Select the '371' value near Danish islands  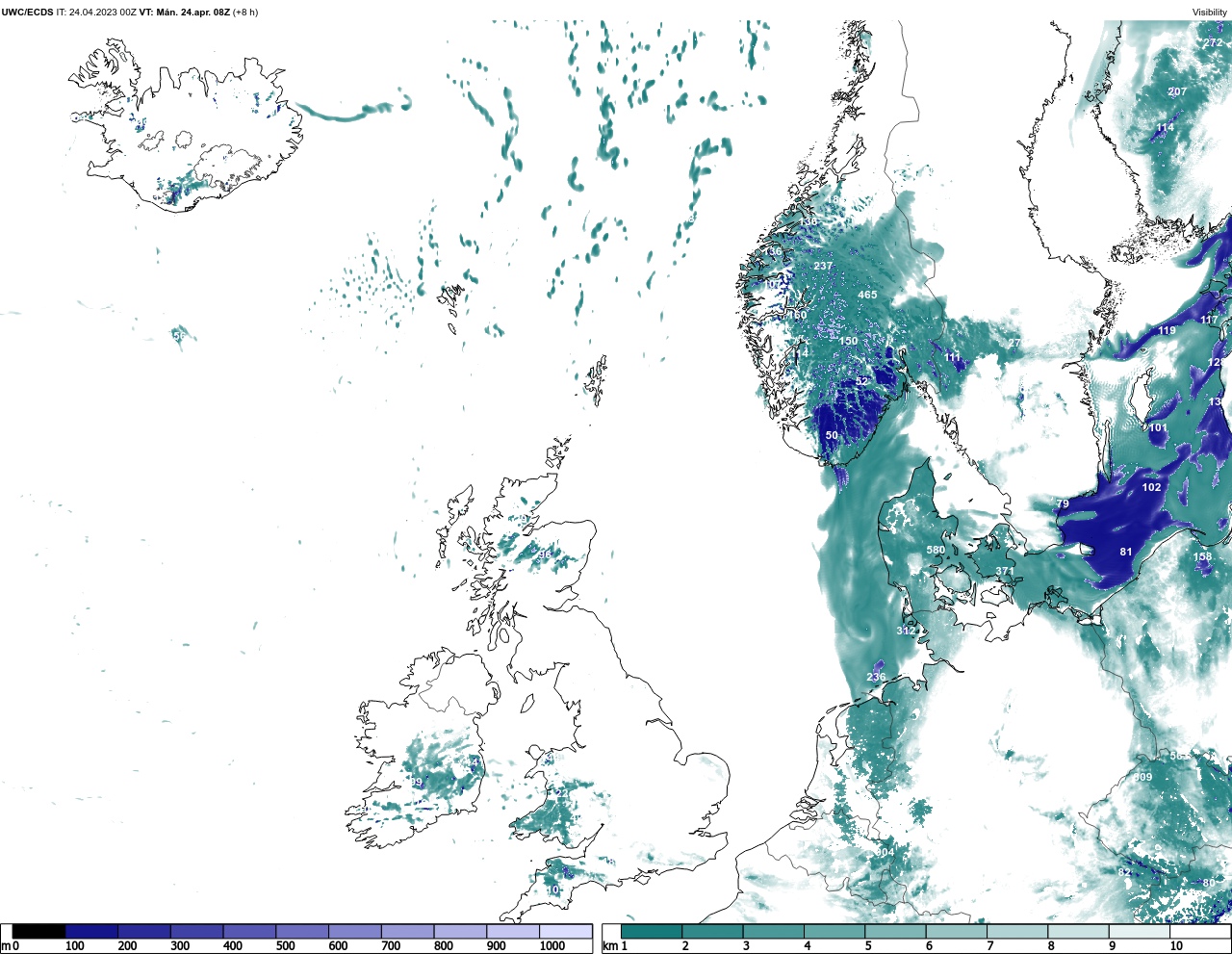click(1005, 572)
